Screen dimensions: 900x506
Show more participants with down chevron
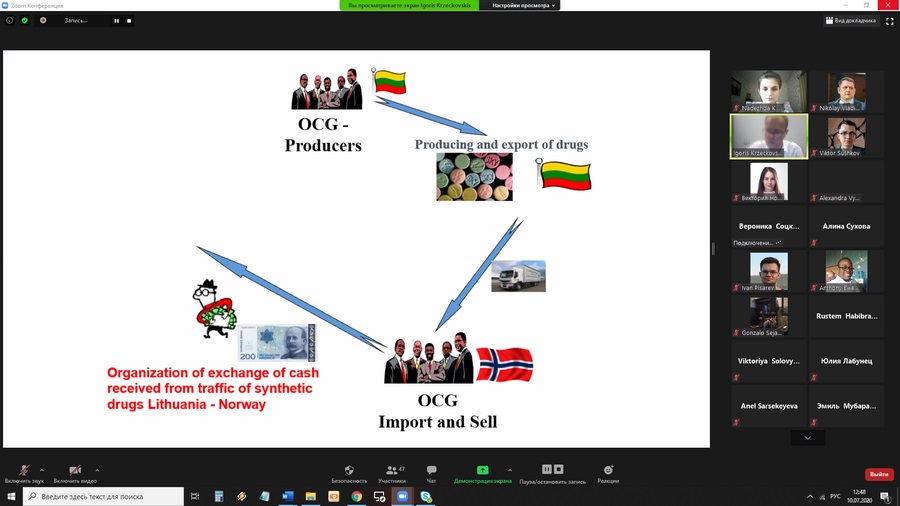point(808,438)
